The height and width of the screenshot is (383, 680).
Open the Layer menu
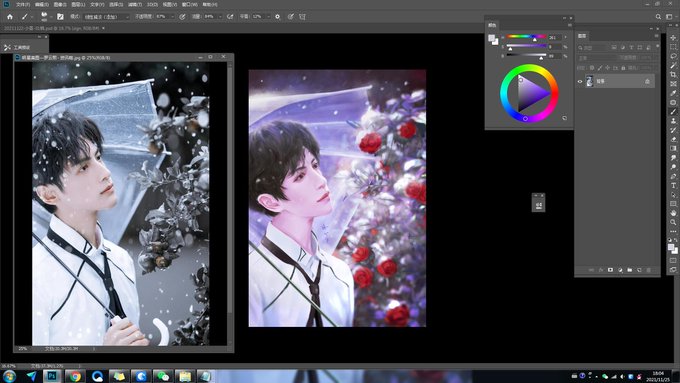pyautogui.click(x=78, y=4)
